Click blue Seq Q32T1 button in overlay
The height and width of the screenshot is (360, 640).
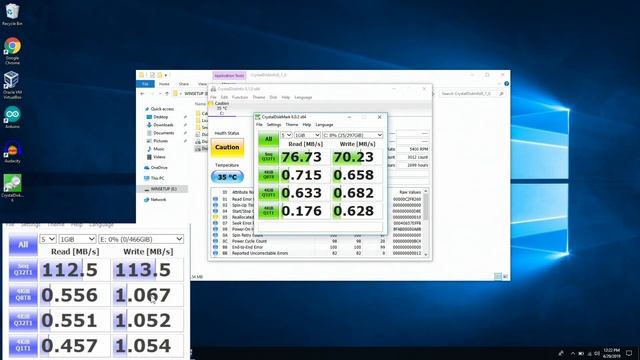(23, 270)
